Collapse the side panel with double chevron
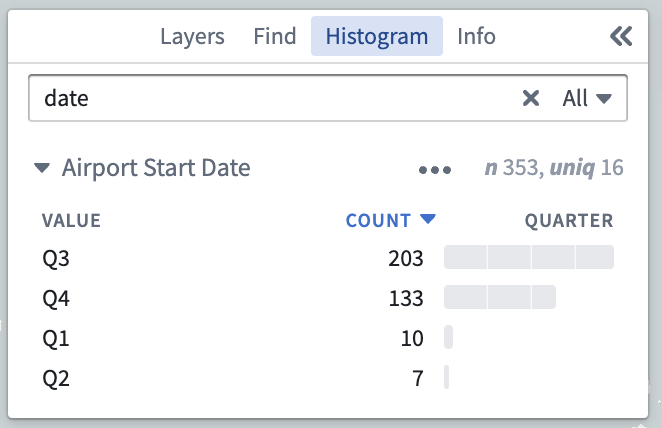Screen dimensions: 662x428 click(x=621, y=36)
